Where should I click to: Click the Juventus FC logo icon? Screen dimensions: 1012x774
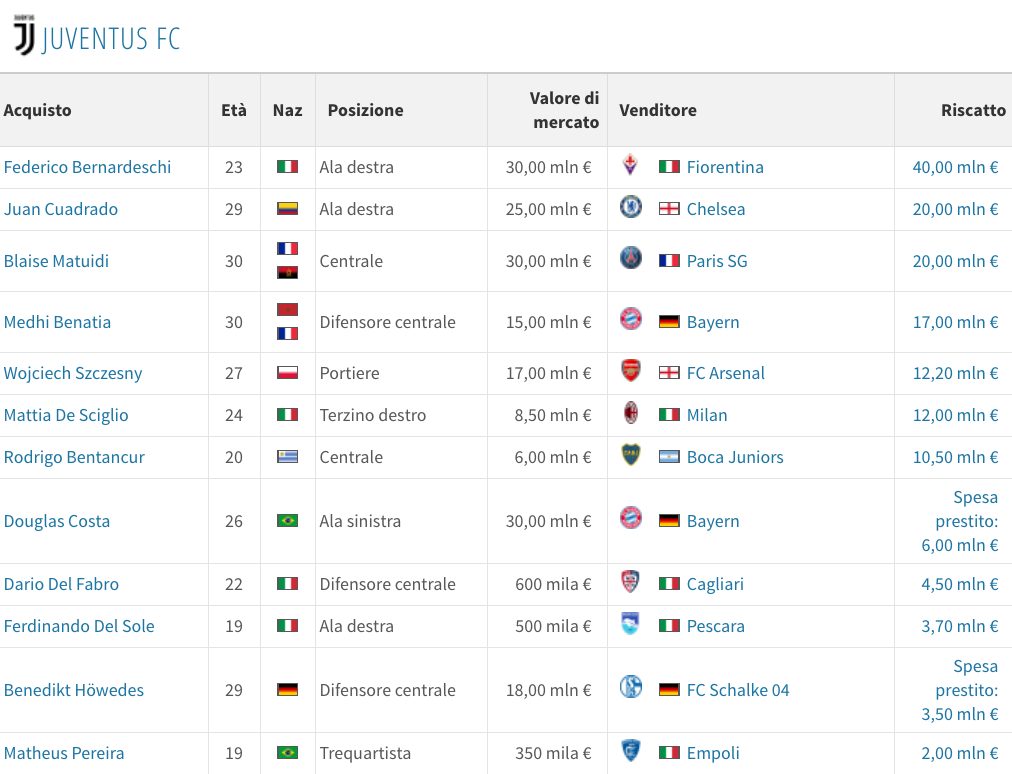(25, 36)
